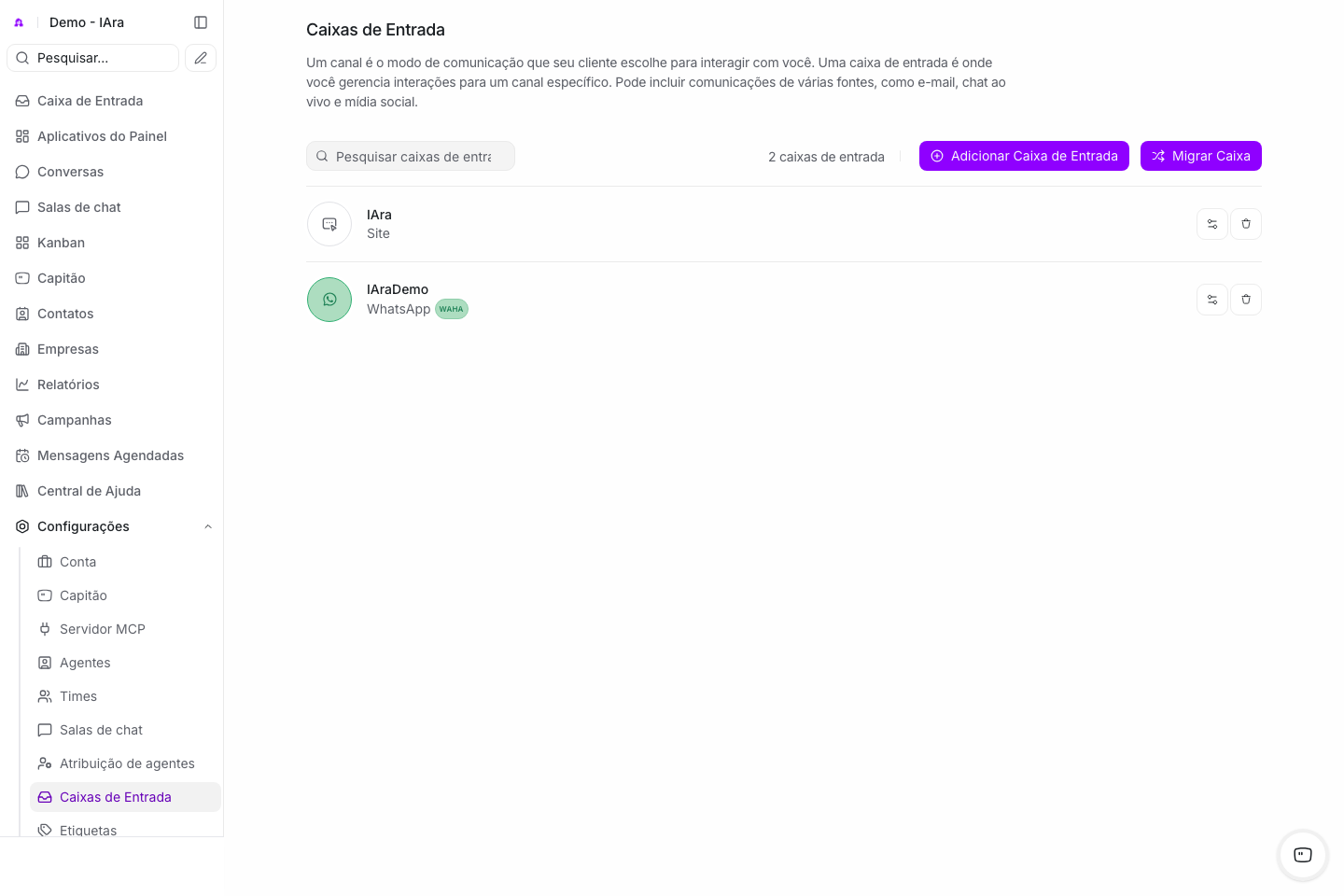Delete the IAraDemo WhatsApp inbox
This screenshot has height=896, width=1344.
[x=1246, y=300]
